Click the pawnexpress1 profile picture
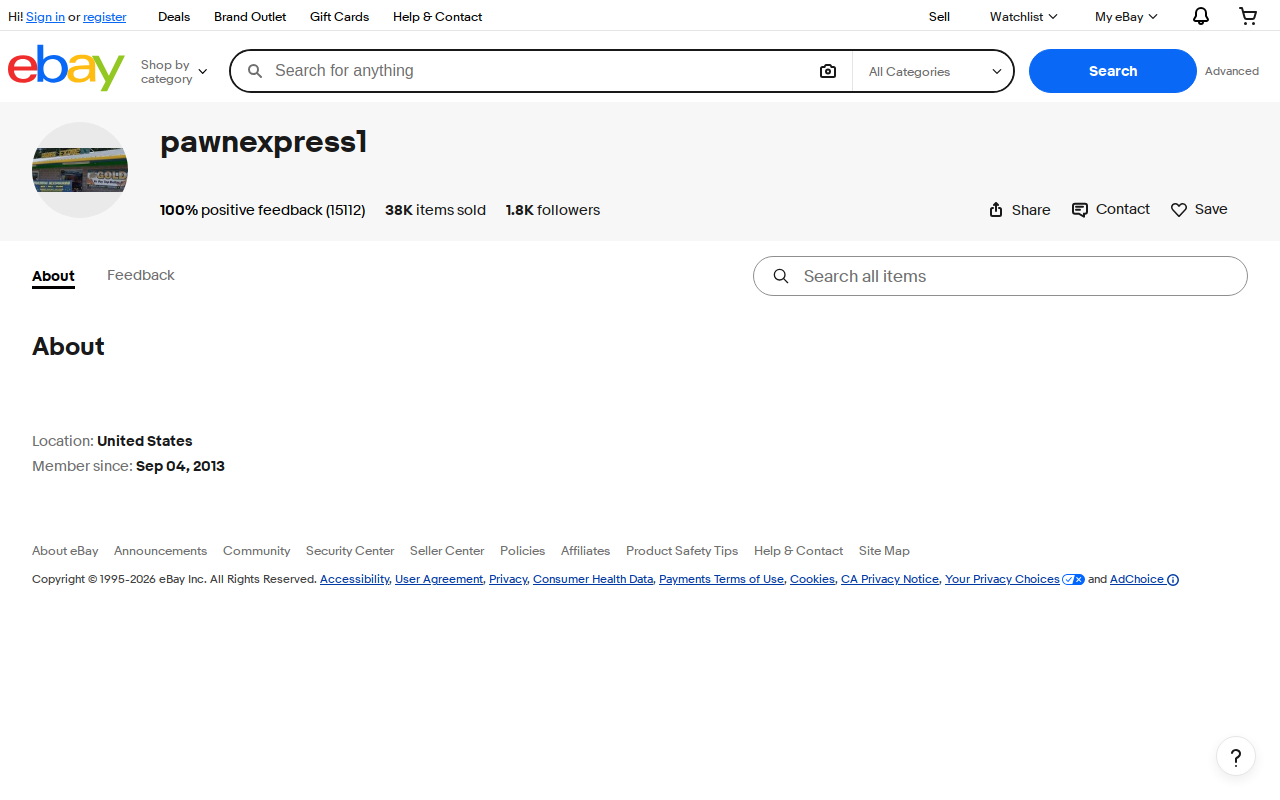Screen dimensions: 1280x800 click(x=80, y=170)
